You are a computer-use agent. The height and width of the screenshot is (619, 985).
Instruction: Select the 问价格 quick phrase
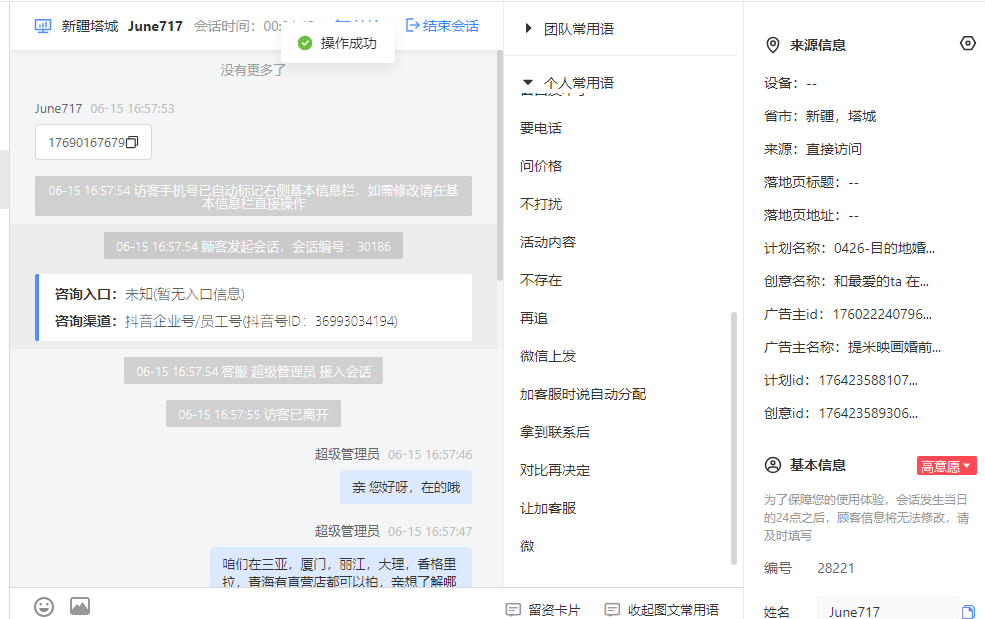click(x=541, y=166)
